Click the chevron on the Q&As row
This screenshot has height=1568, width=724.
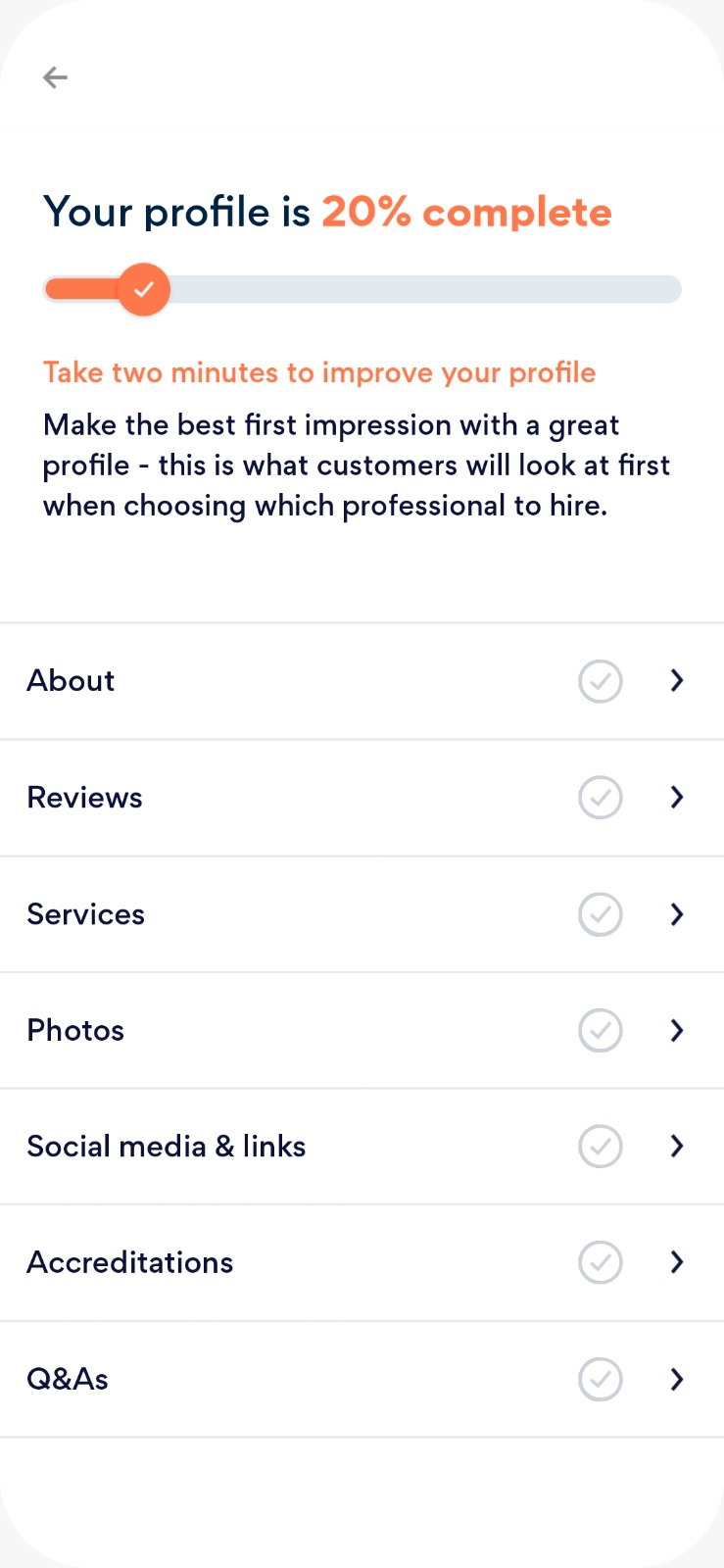(x=677, y=1379)
